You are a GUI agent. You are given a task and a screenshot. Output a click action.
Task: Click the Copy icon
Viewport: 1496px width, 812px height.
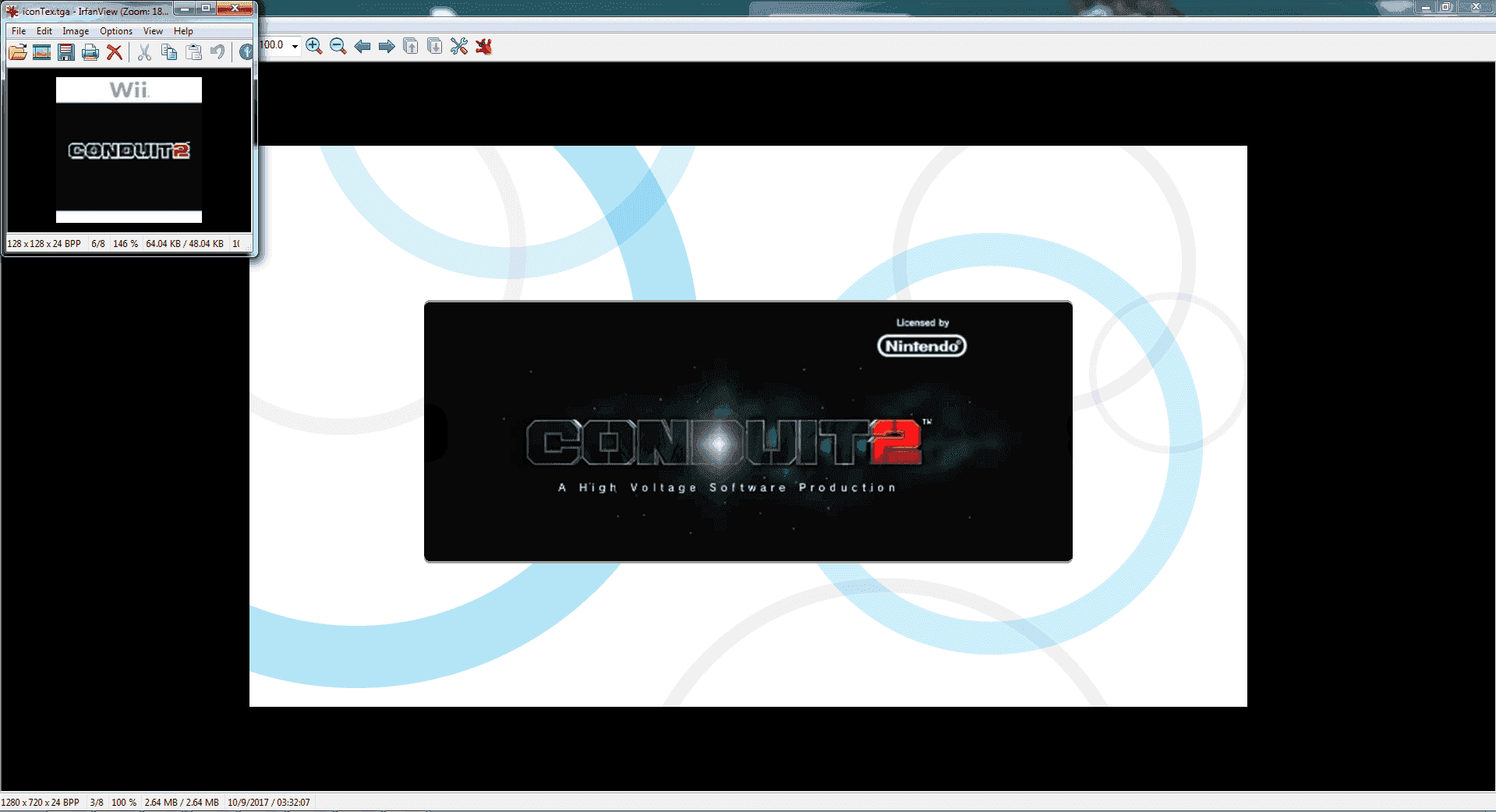pos(168,52)
